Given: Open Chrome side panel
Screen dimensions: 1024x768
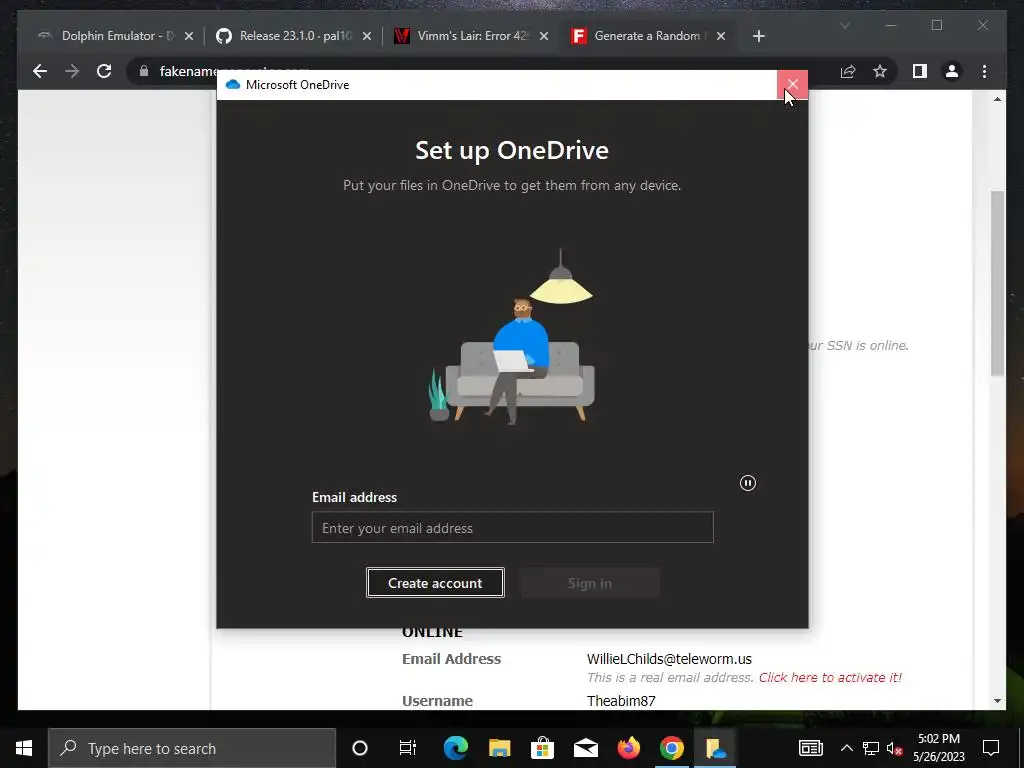Looking at the screenshot, I should tap(920, 71).
